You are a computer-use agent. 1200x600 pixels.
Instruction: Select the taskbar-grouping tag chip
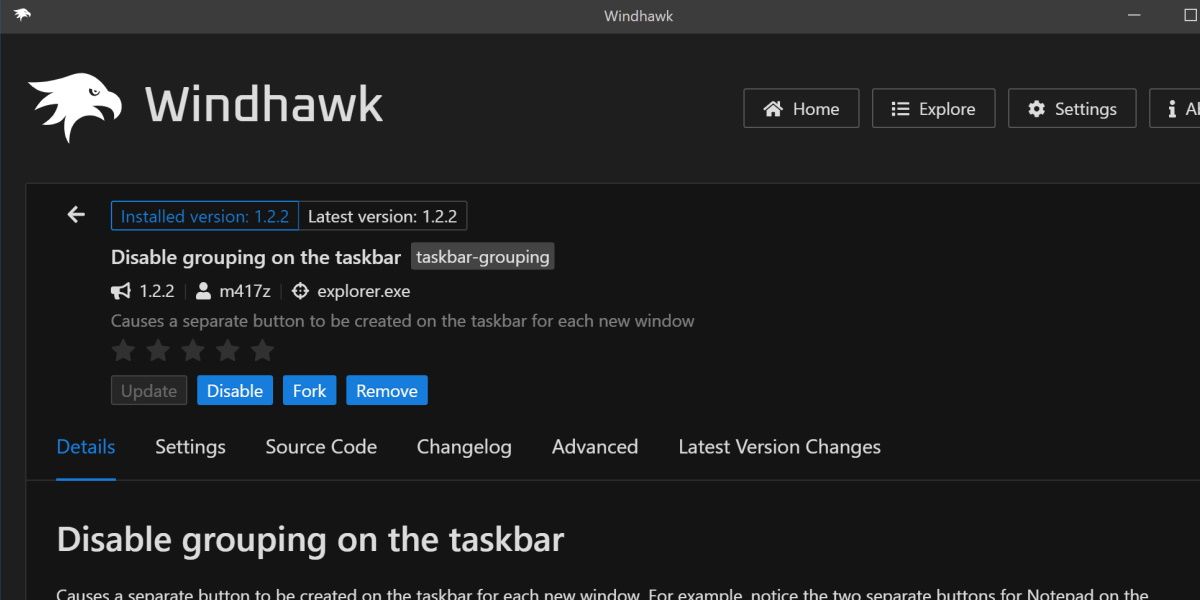pos(483,256)
